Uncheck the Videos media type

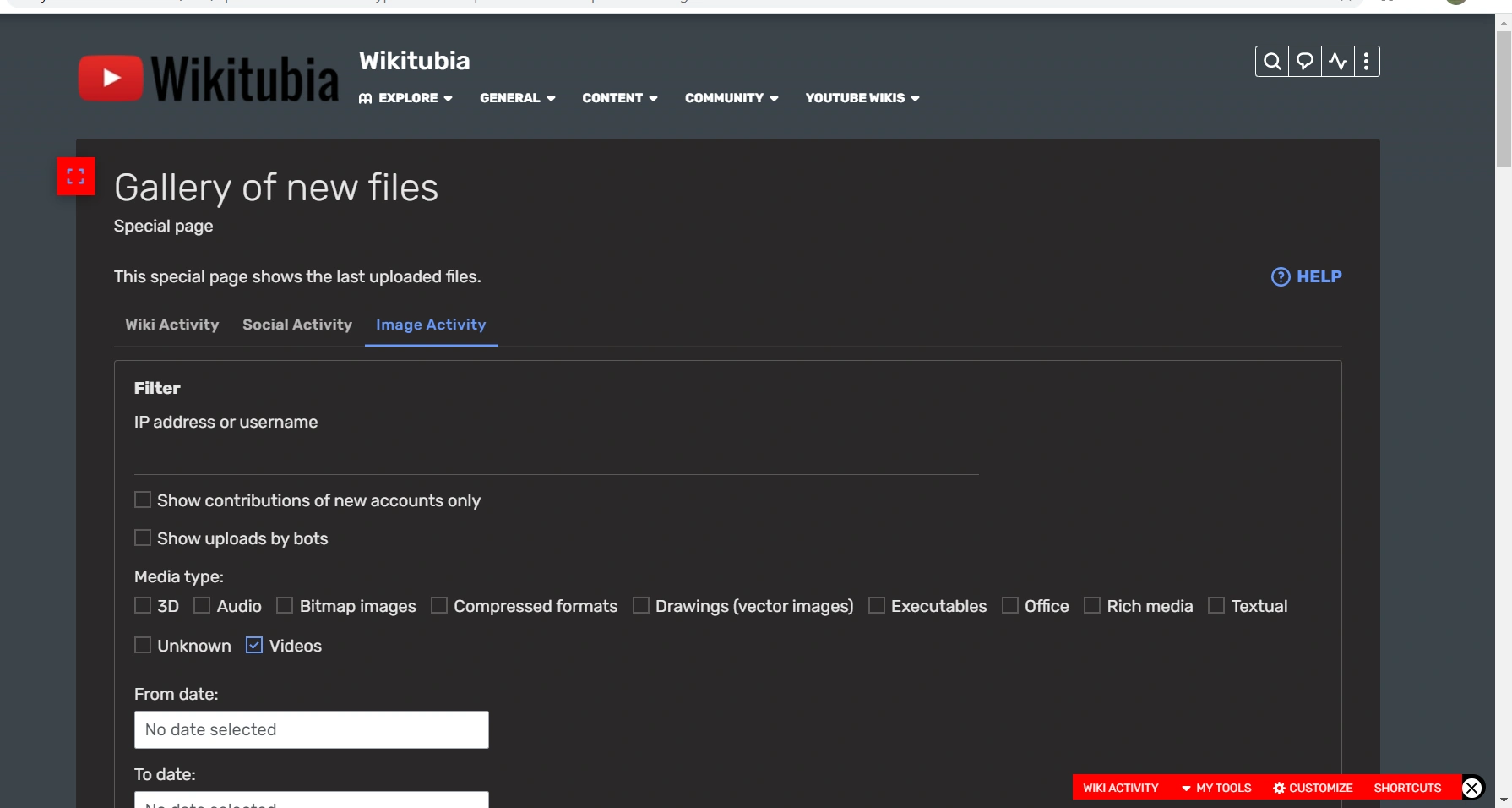(254, 645)
